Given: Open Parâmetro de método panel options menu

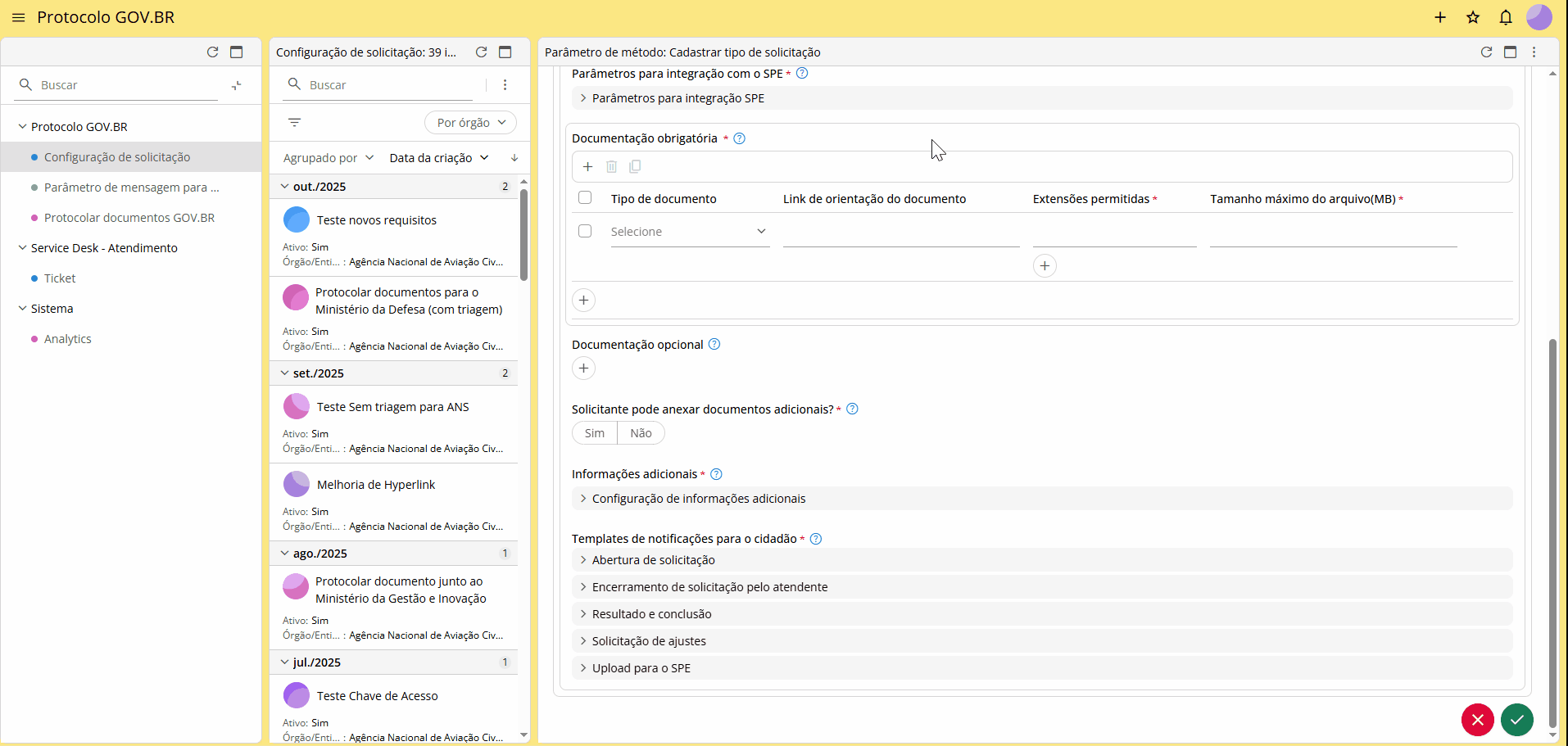Looking at the screenshot, I should (1534, 52).
